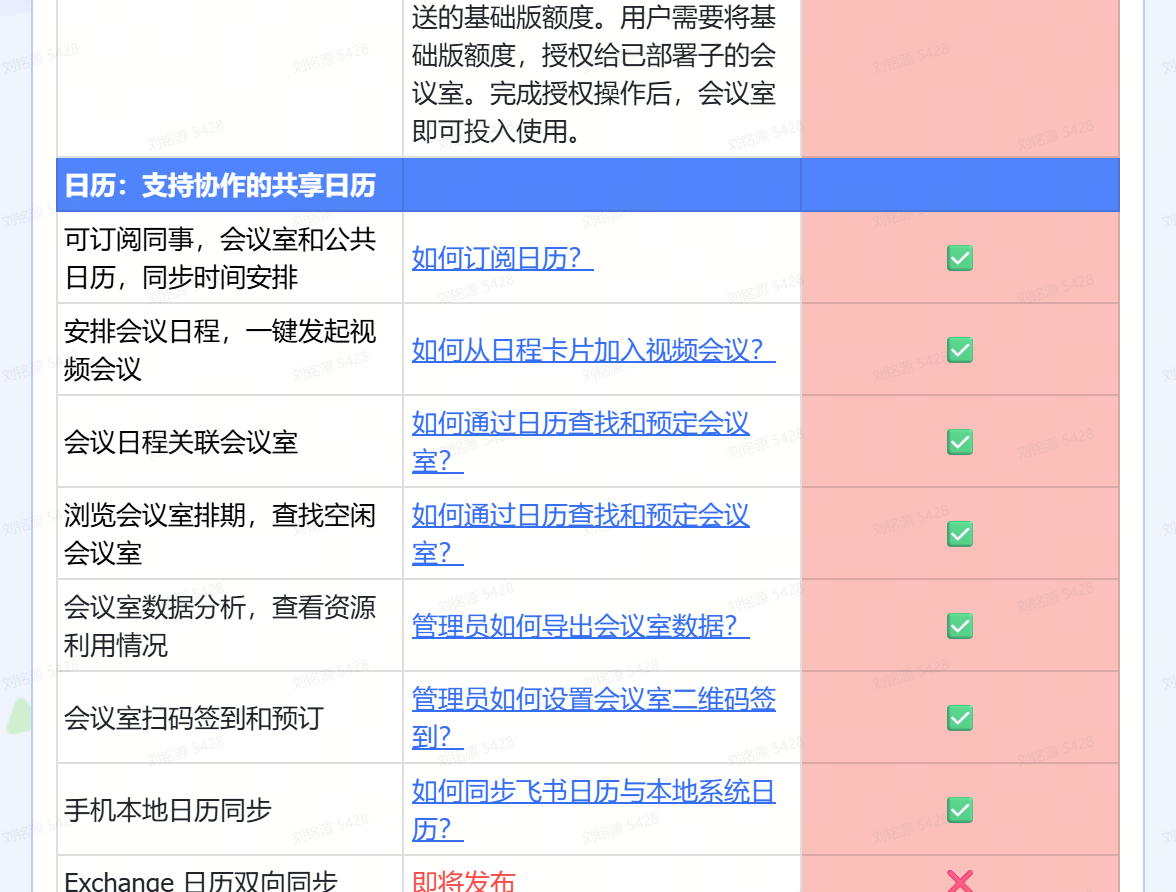Click red cross in Exchange 日历双向同步 row

[x=960, y=881]
